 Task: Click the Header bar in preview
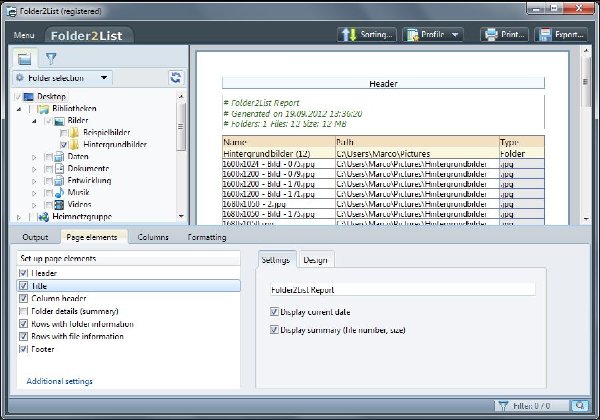click(x=383, y=83)
